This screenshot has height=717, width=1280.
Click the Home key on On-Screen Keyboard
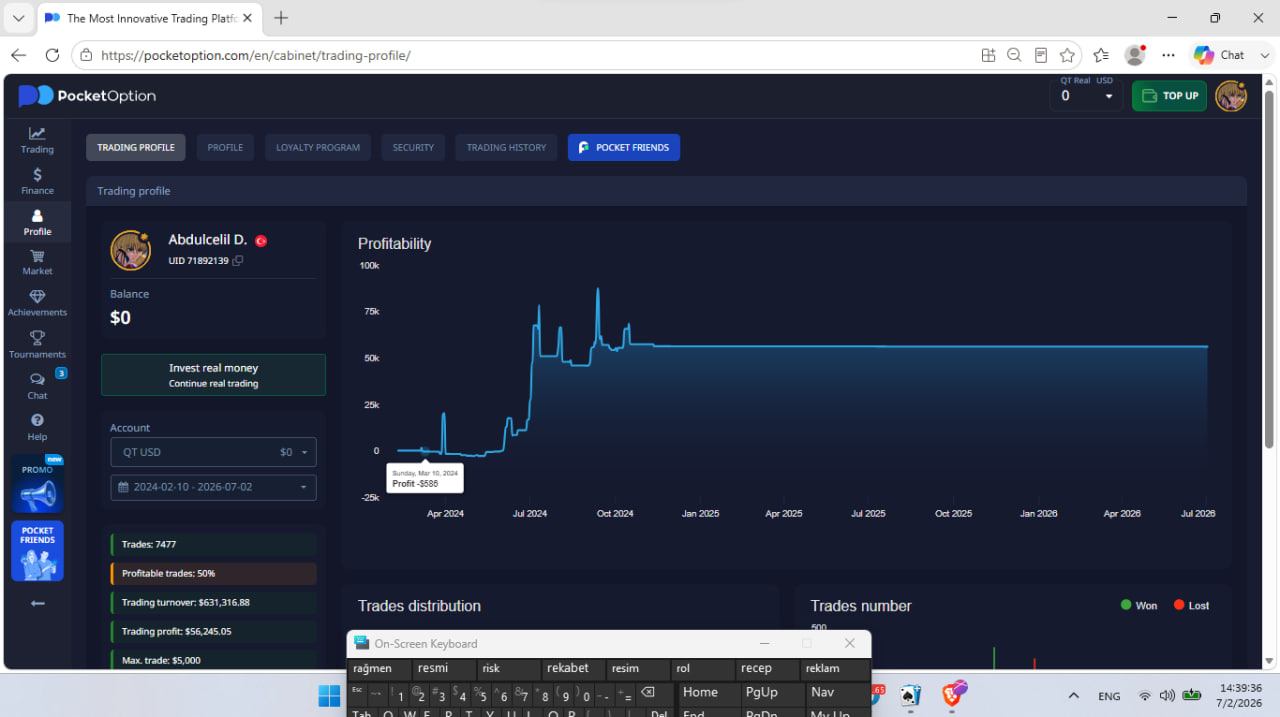[707, 692]
